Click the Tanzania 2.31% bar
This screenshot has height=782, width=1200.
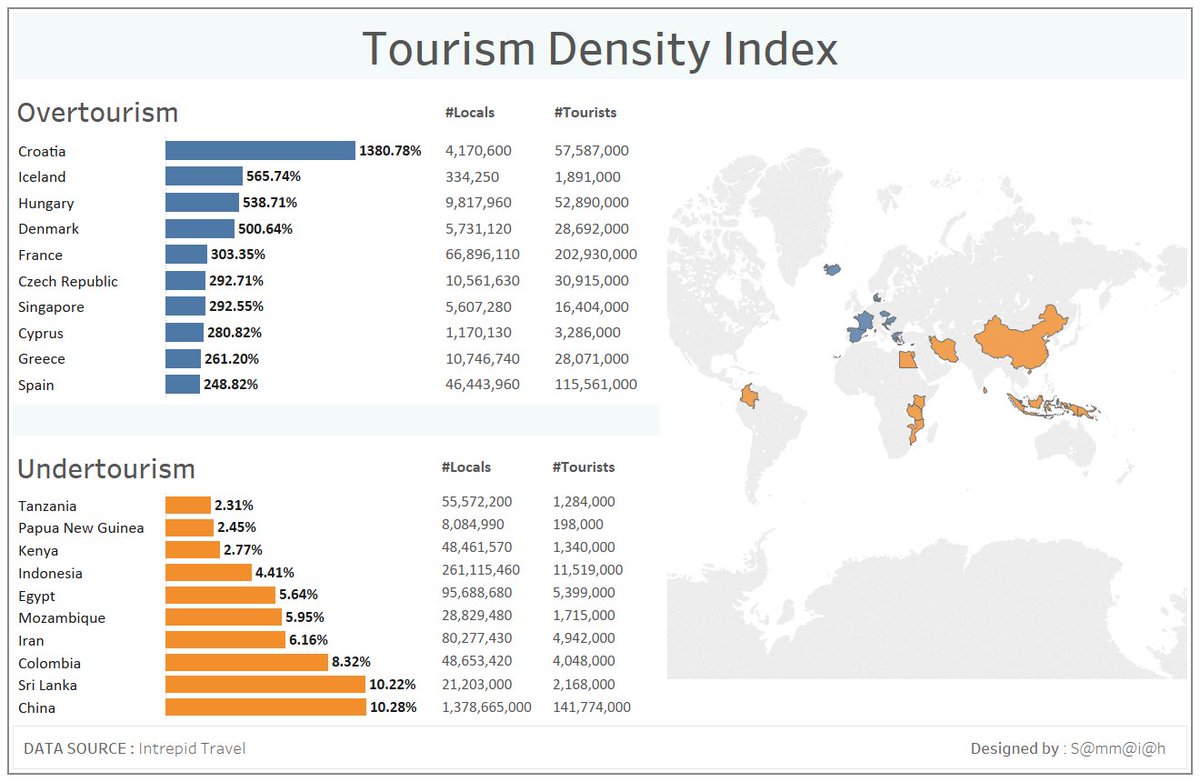point(188,505)
